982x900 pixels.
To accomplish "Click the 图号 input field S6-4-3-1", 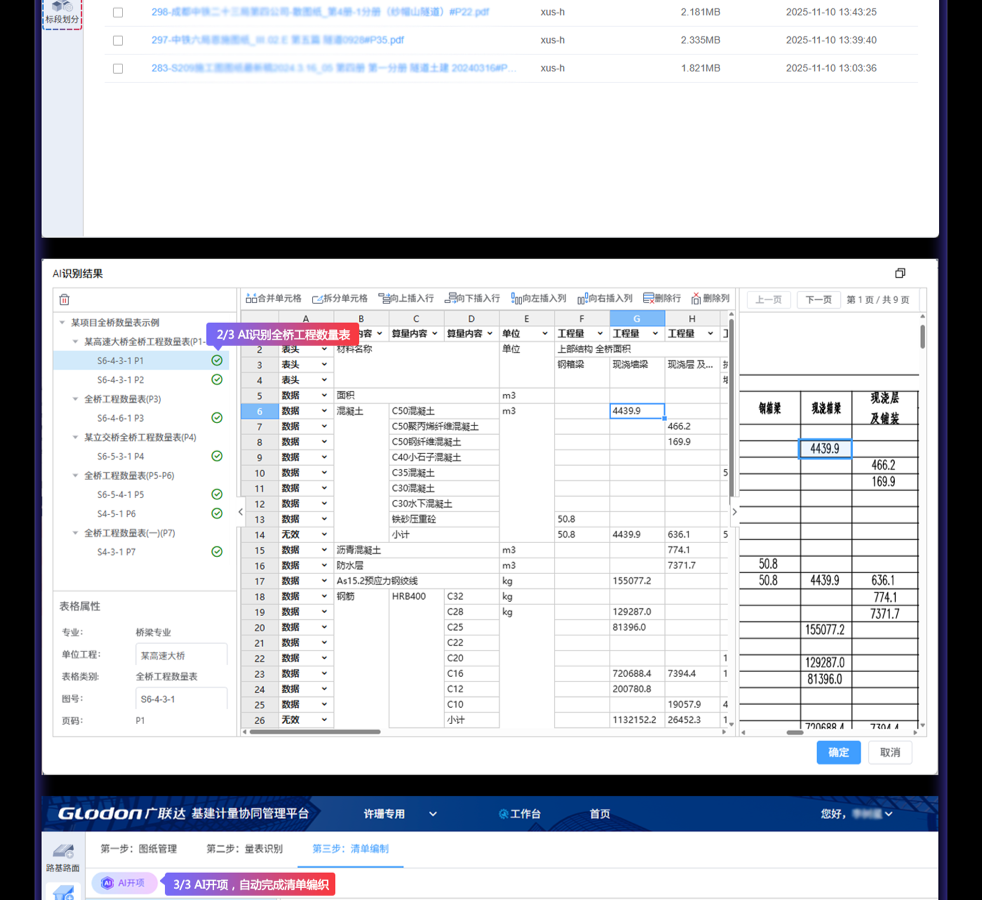I will pyautogui.click(x=182, y=699).
